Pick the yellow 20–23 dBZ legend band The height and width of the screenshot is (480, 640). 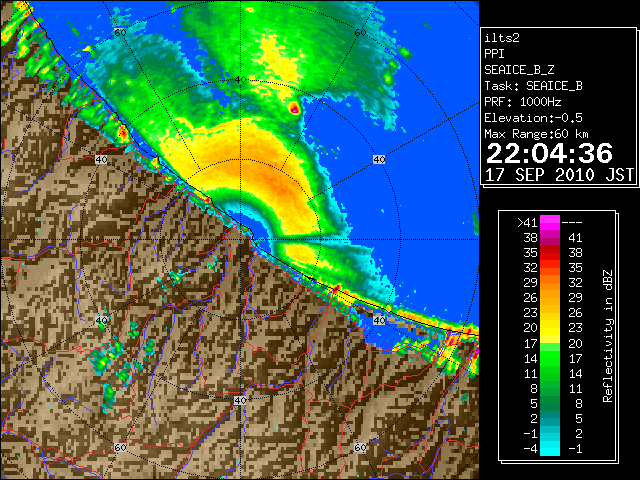(550, 328)
